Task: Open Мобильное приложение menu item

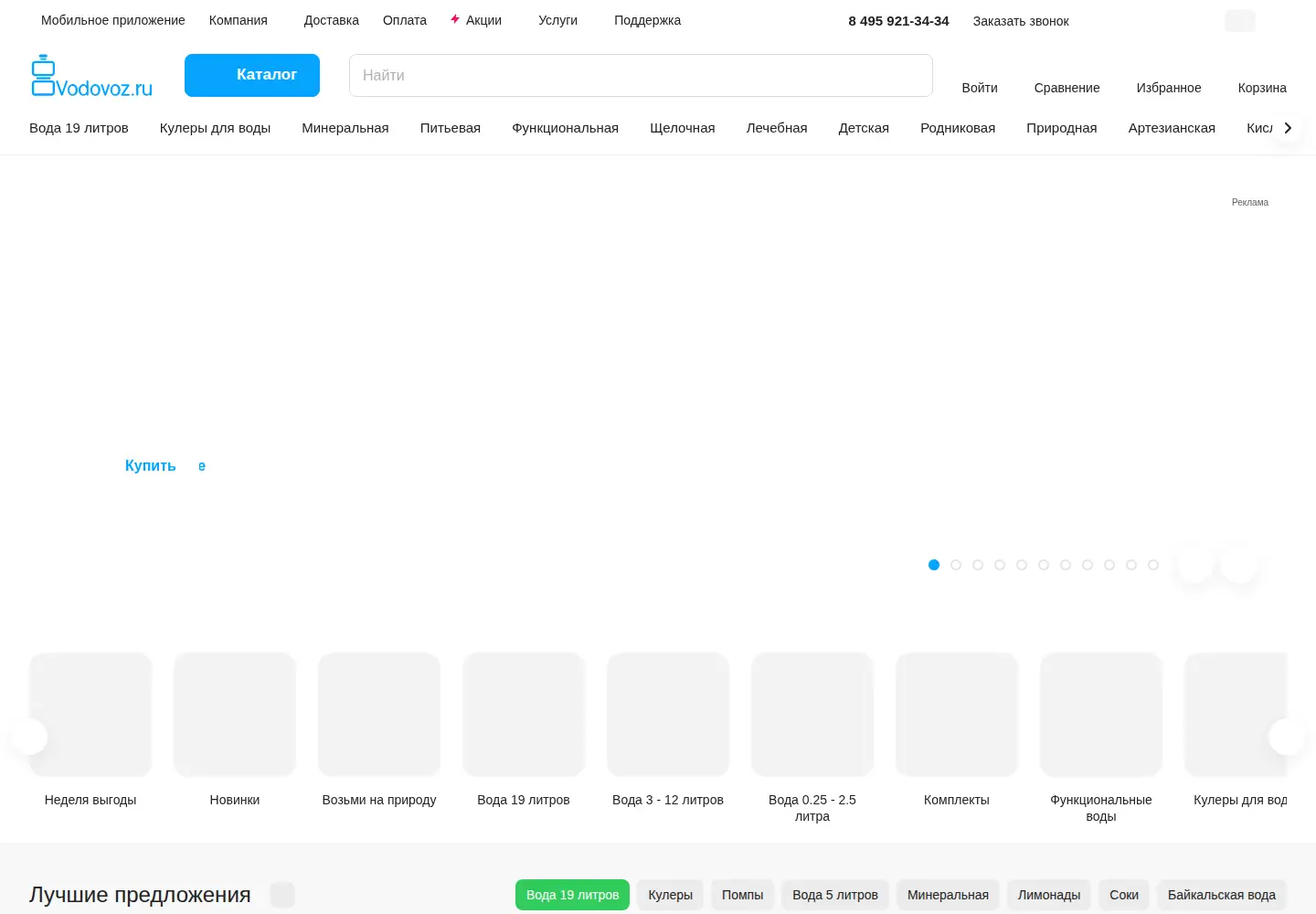Action: (113, 20)
